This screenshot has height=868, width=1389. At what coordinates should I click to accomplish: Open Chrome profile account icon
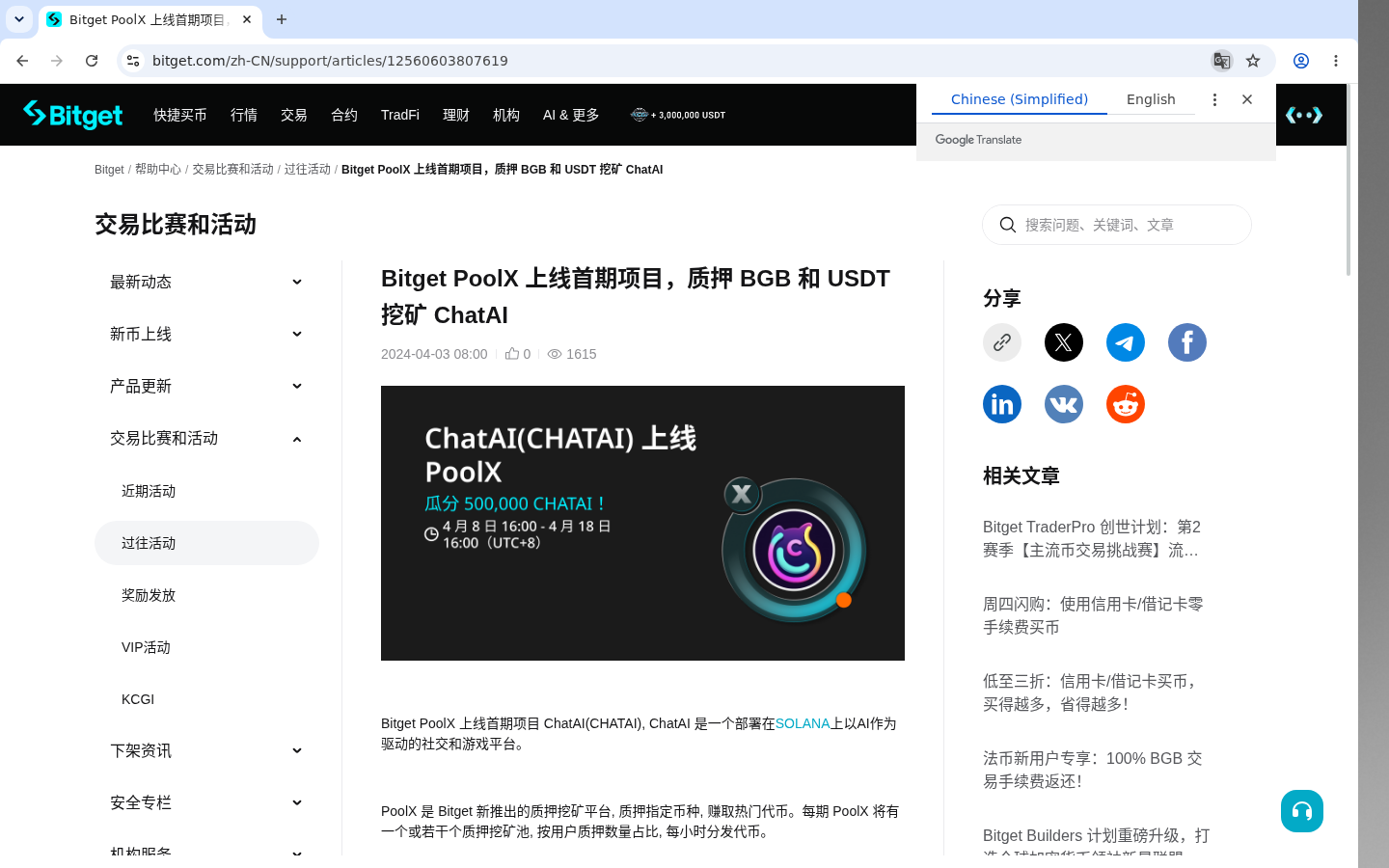[x=1301, y=61]
